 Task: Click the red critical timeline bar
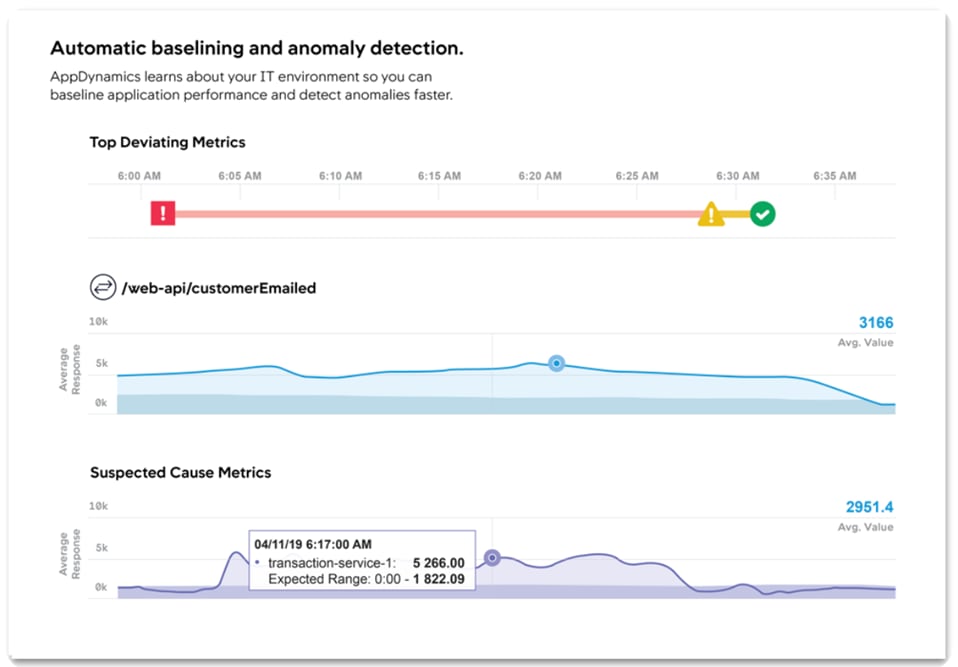(x=430, y=214)
